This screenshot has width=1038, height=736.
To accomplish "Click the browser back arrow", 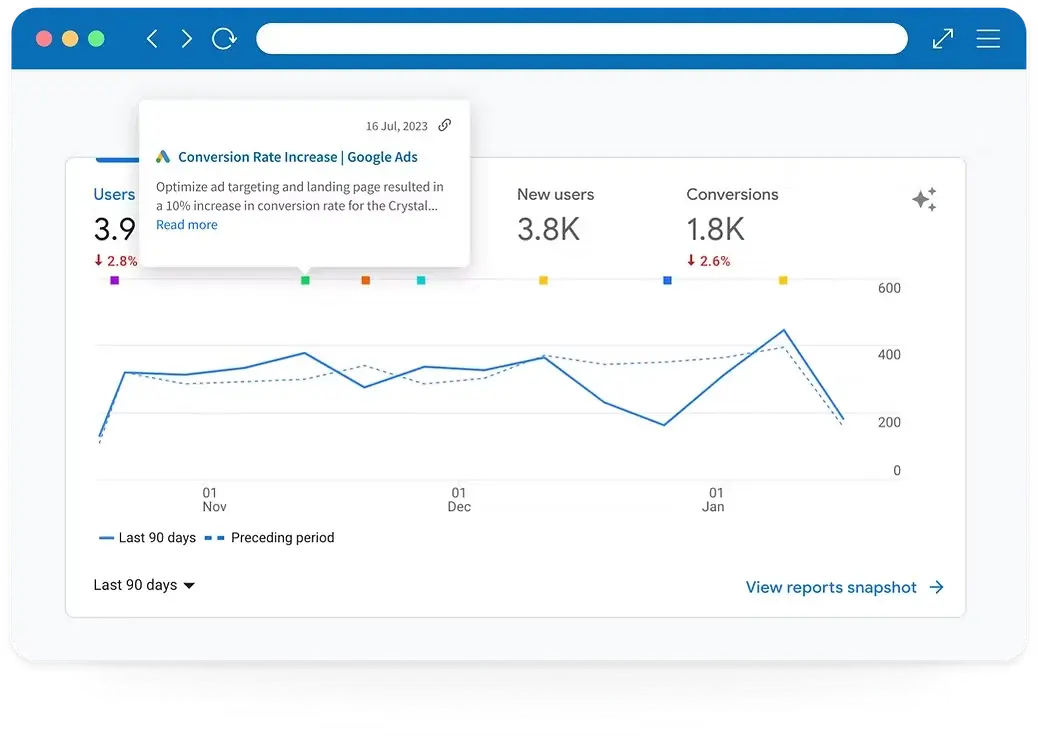I will coord(152,38).
